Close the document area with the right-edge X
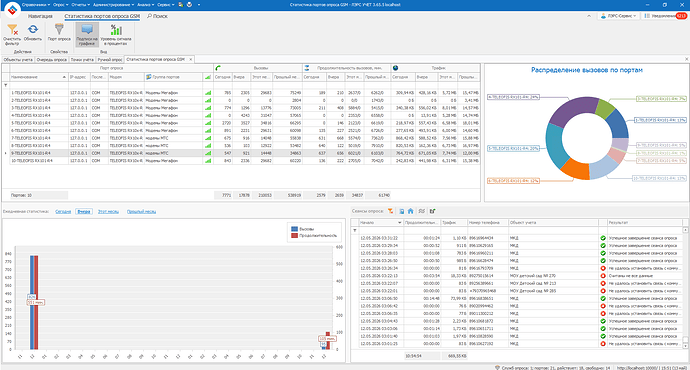 pyautogui.click(x=686, y=59)
